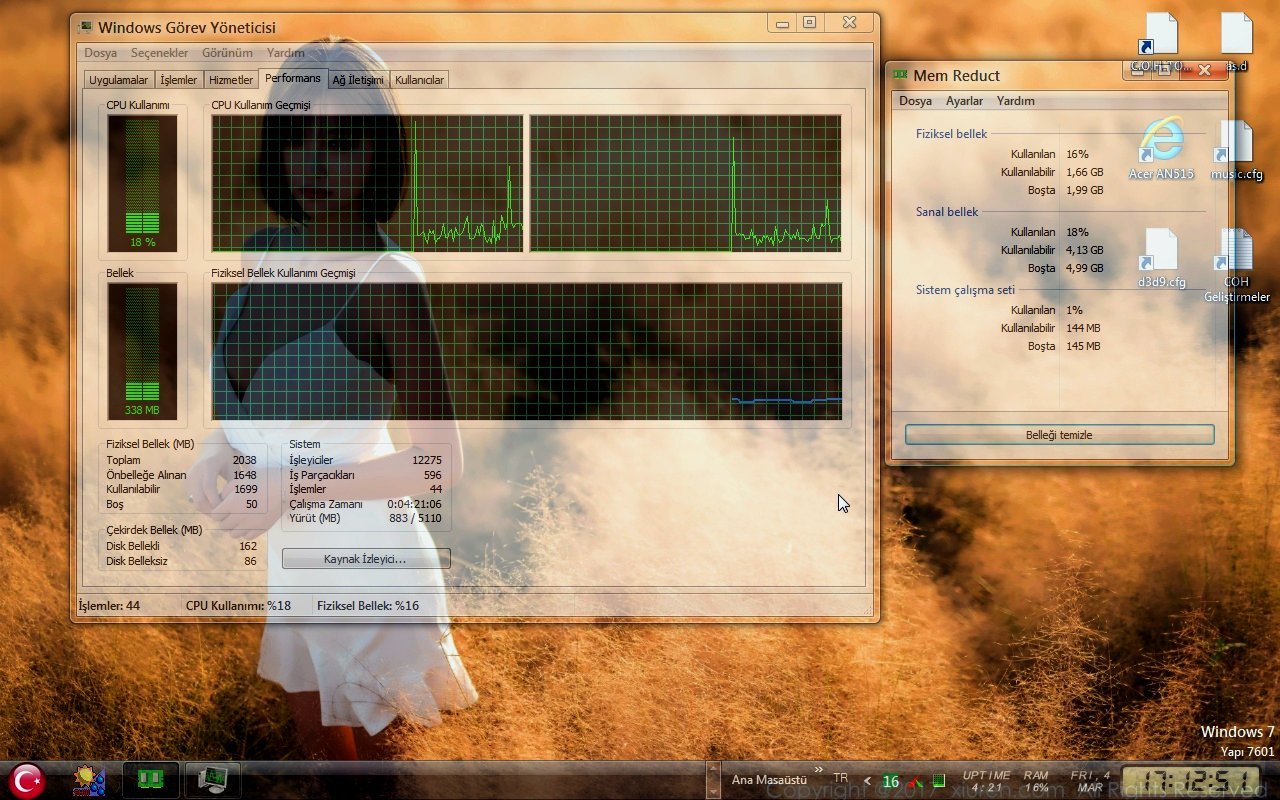The width and height of the screenshot is (1280, 800).
Task: Click the Toplam value 2038
Action: 244,460
